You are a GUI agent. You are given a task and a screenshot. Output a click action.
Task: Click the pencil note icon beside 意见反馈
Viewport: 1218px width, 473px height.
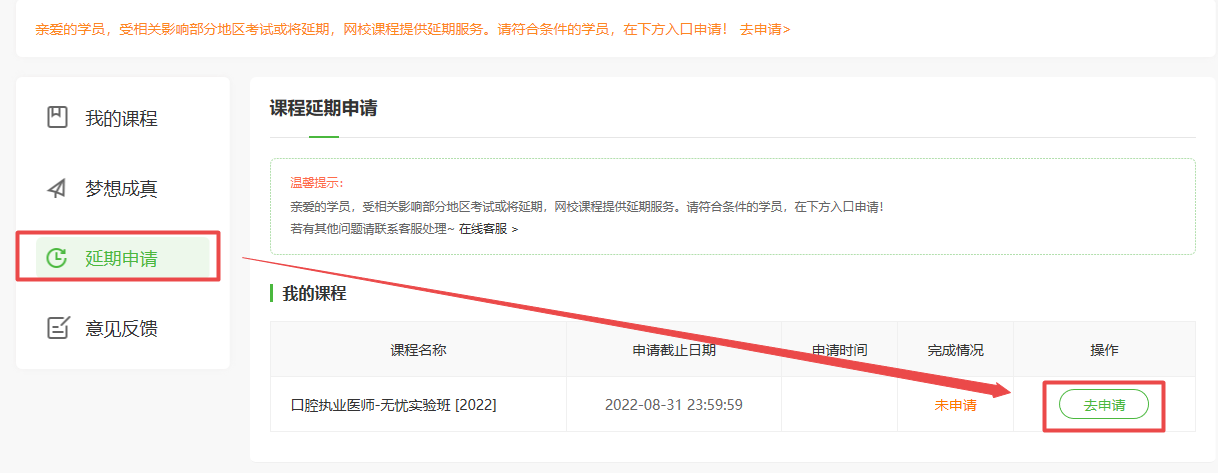click(58, 328)
